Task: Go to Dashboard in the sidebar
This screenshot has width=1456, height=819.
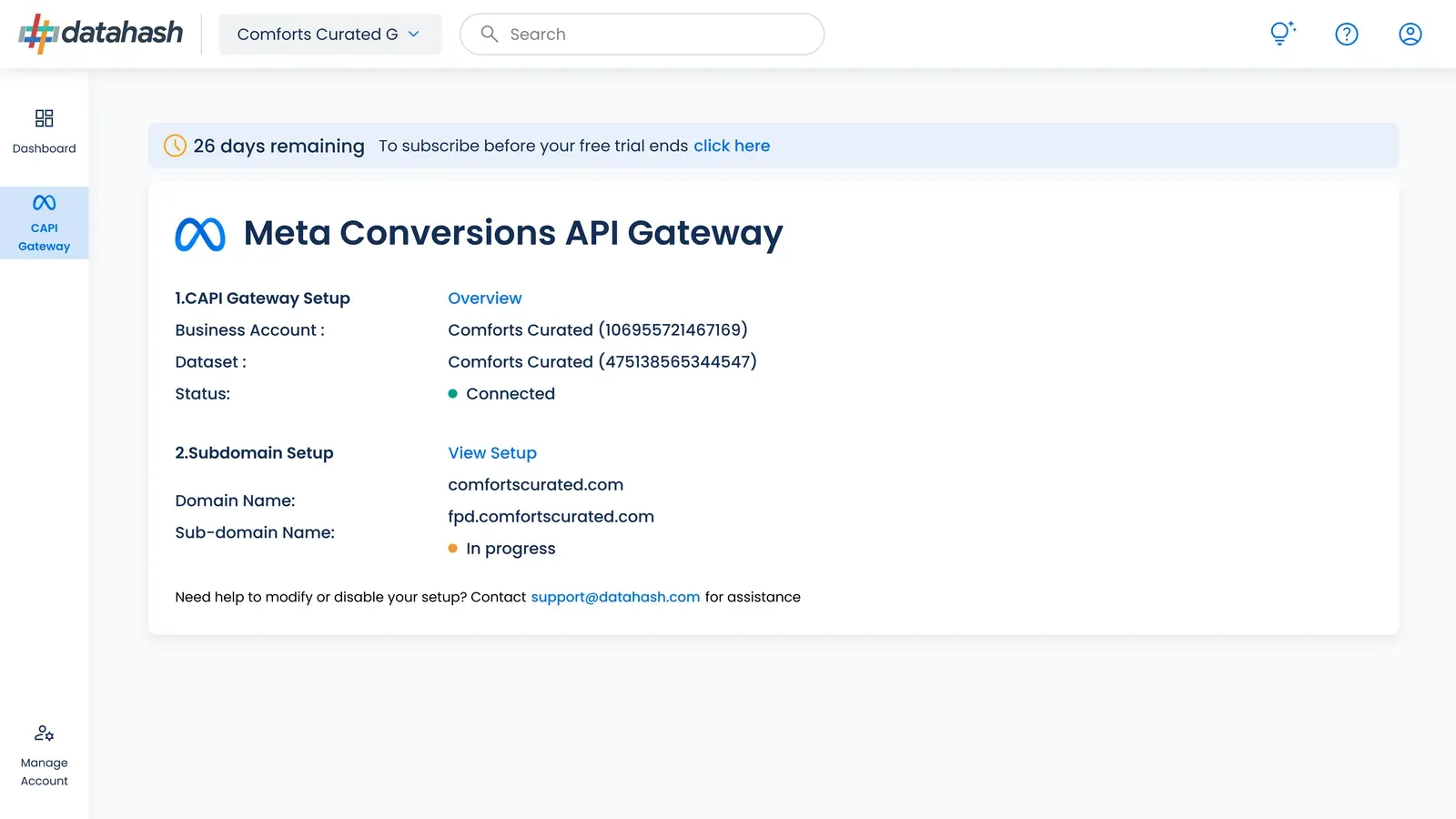Action: (x=44, y=131)
